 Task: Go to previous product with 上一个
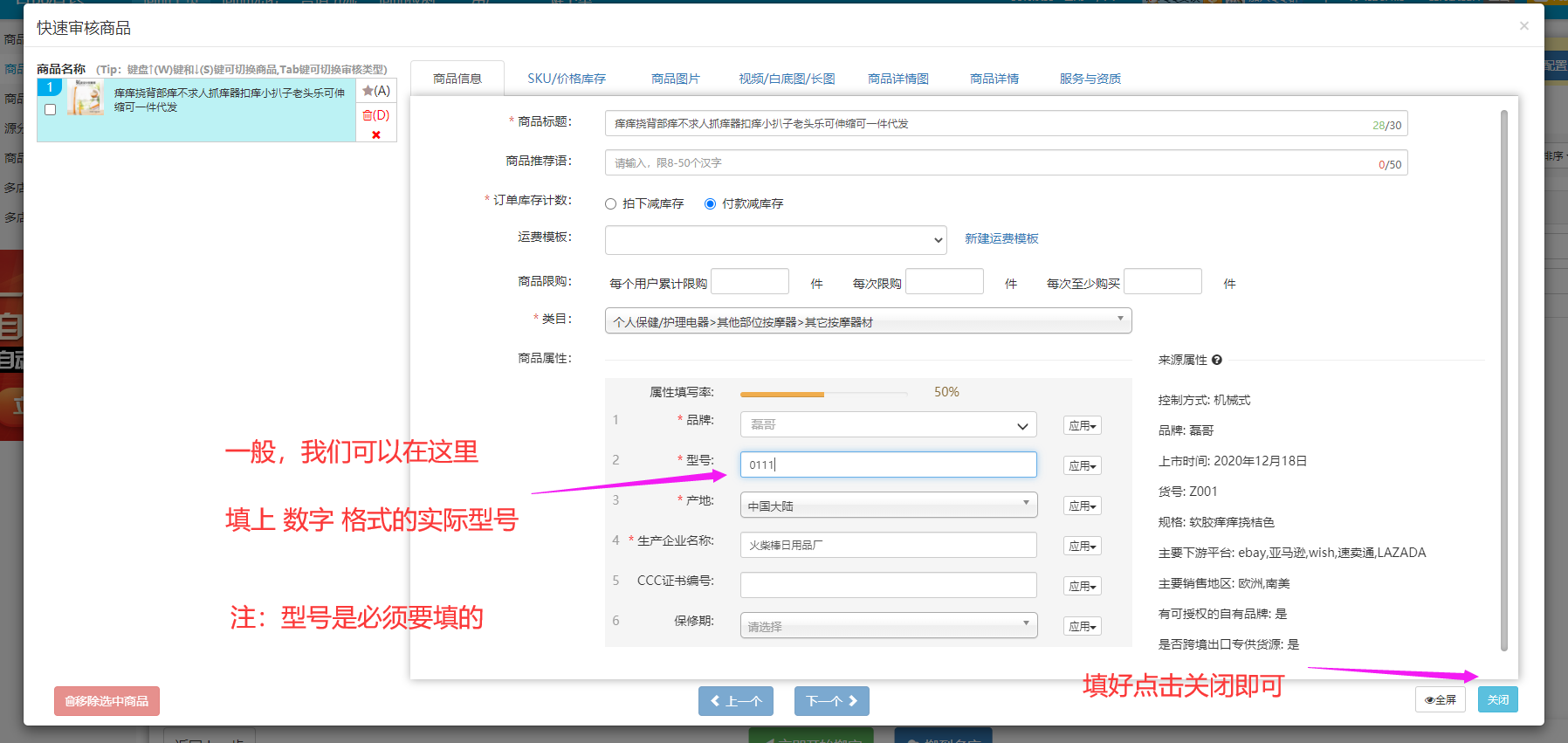pyautogui.click(x=736, y=701)
